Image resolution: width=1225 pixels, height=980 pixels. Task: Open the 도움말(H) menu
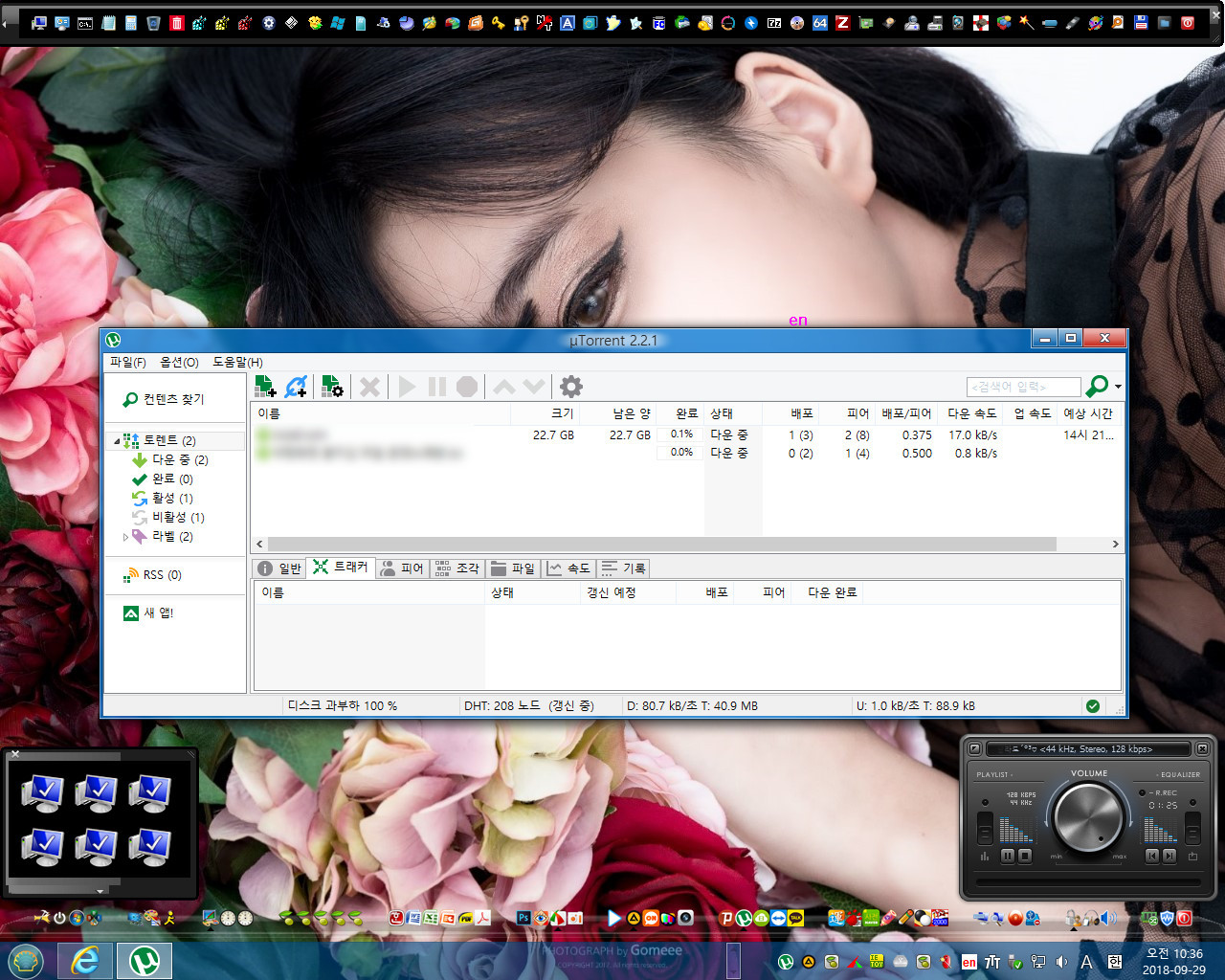[x=237, y=362]
